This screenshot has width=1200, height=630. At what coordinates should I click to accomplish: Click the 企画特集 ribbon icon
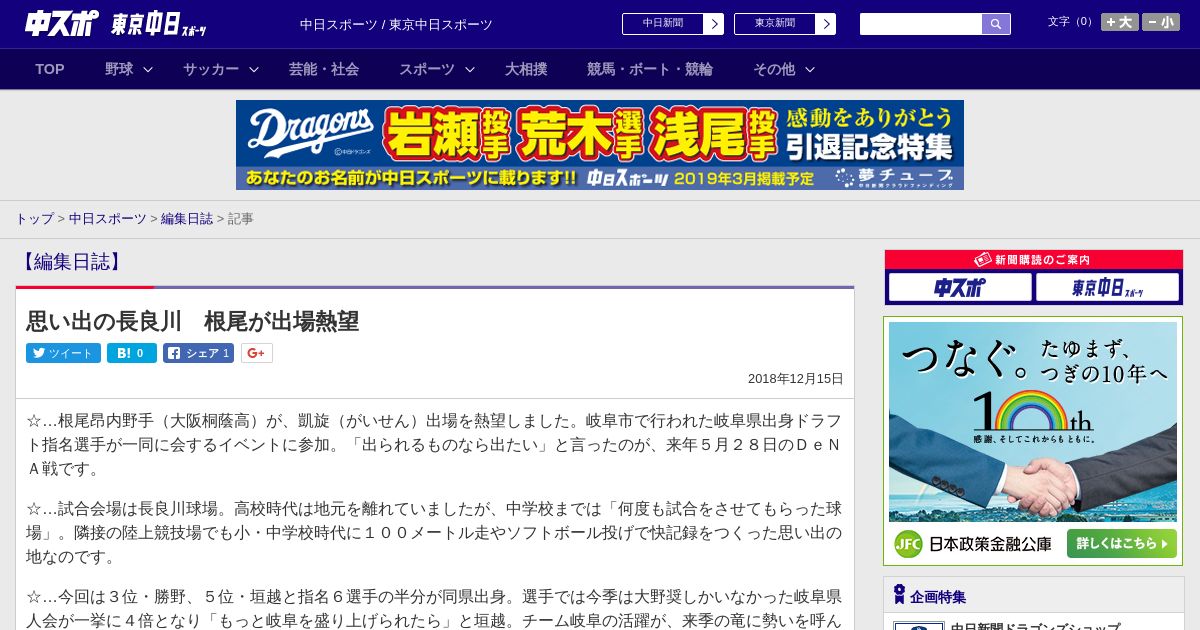[x=899, y=595]
